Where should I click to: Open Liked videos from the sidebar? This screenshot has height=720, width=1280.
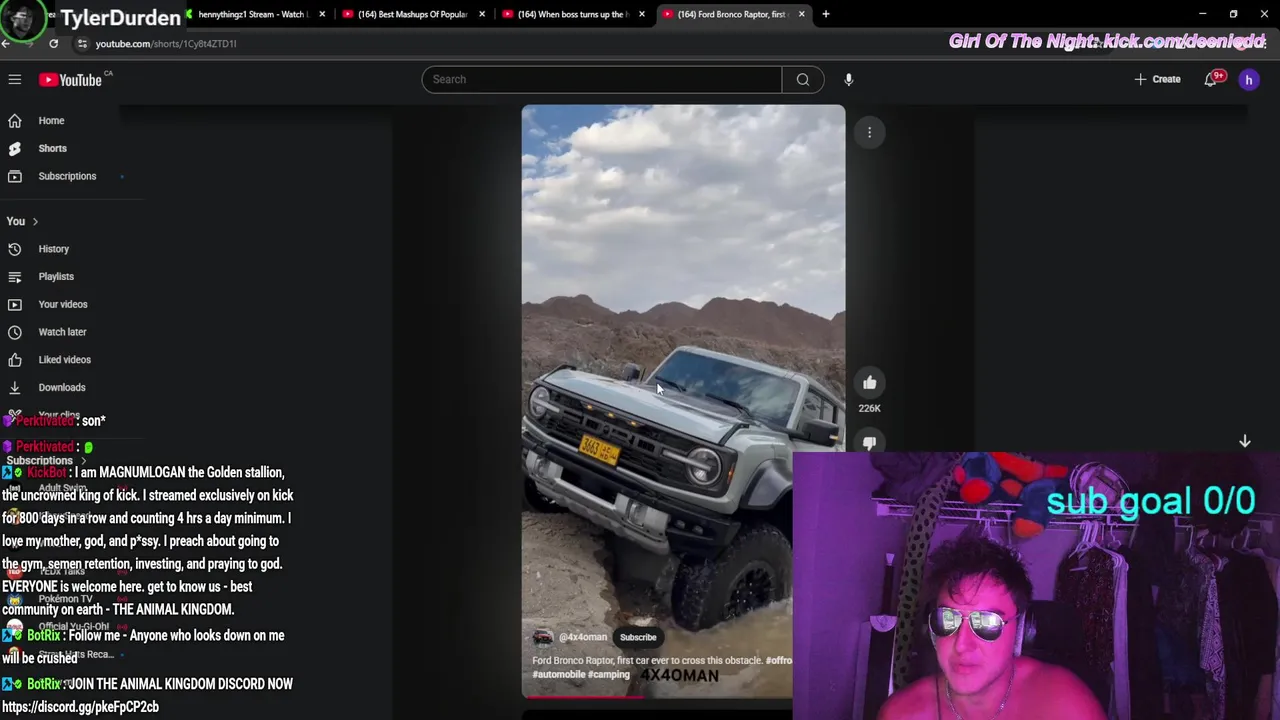65,360
